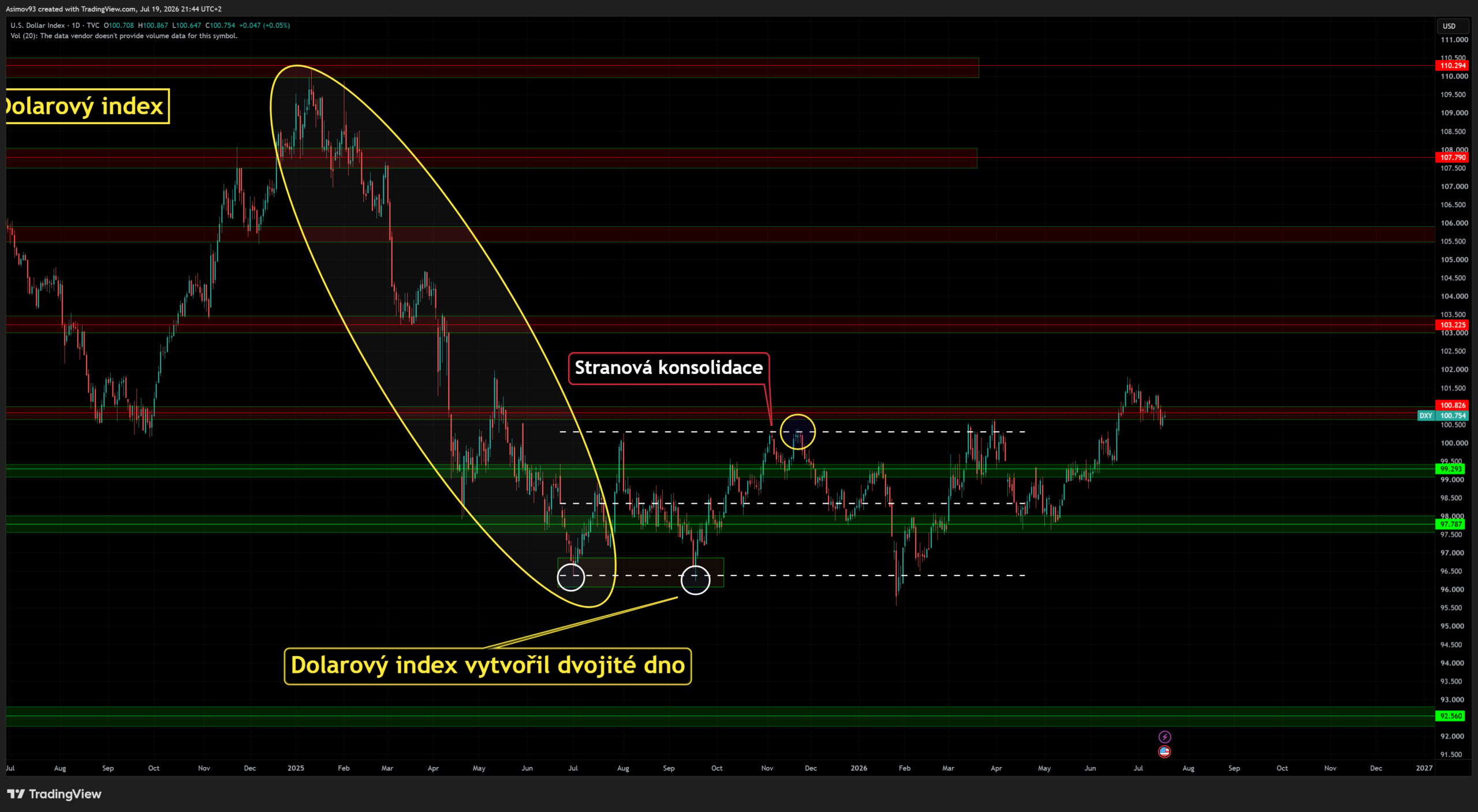Click the US flag economic event icon

[x=1165, y=751]
